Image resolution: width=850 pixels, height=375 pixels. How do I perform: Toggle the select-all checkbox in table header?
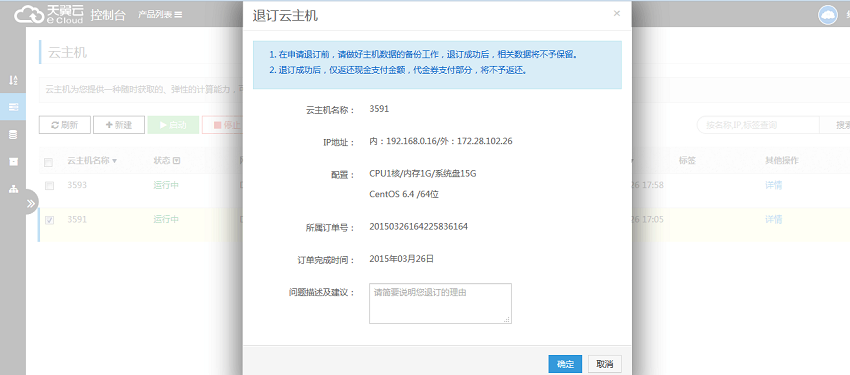[x=49, y=162]
